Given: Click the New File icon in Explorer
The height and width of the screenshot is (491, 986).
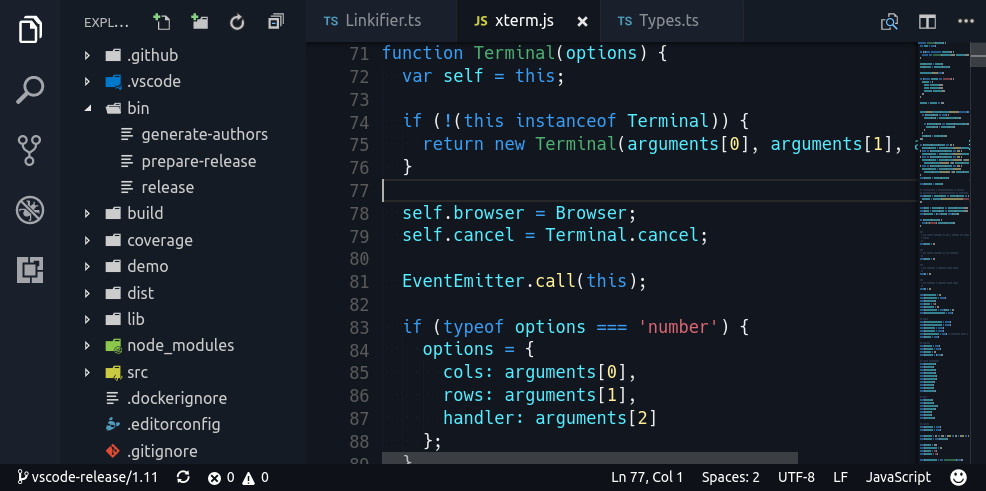Looking at the screenshot, I should pyautogui.click(x=161, y=21).
